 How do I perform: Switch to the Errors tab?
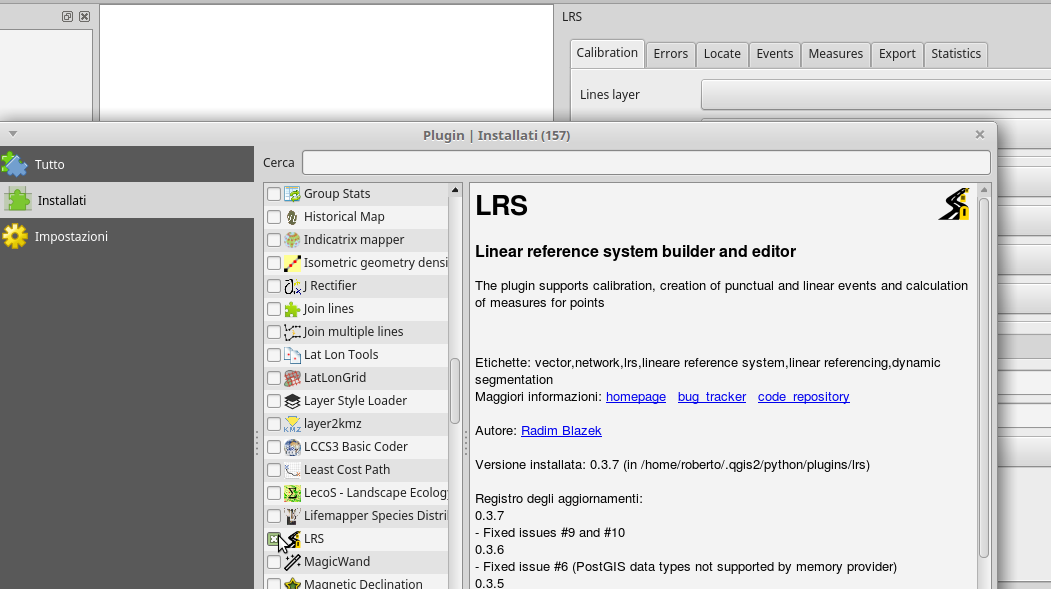[670, 54]
